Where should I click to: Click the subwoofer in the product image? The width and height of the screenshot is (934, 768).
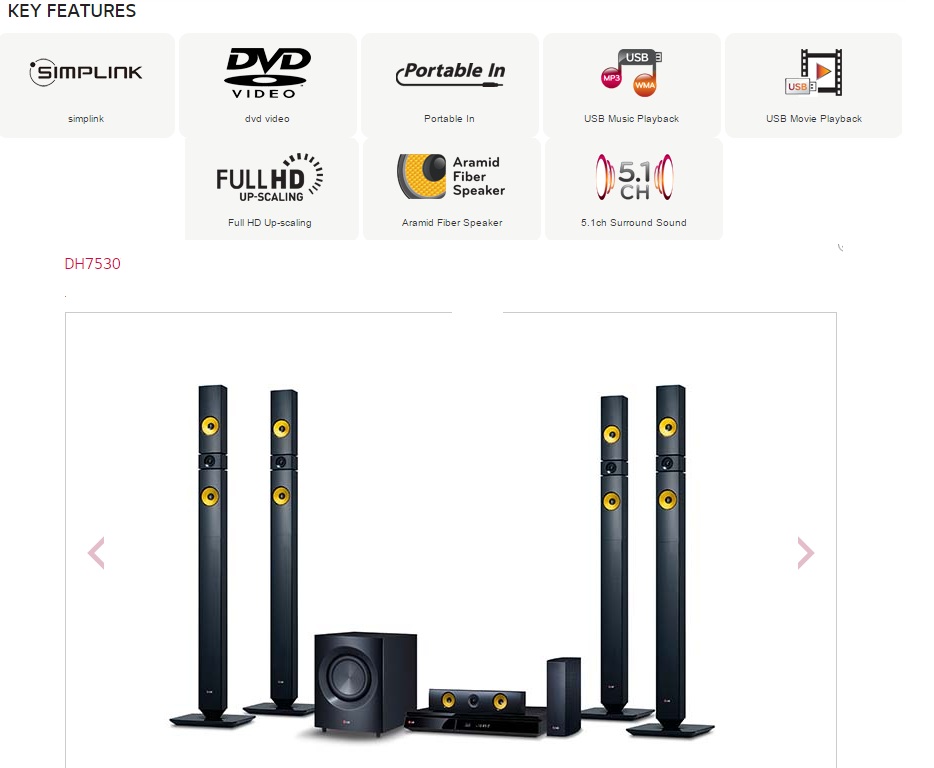pos(365,684)
